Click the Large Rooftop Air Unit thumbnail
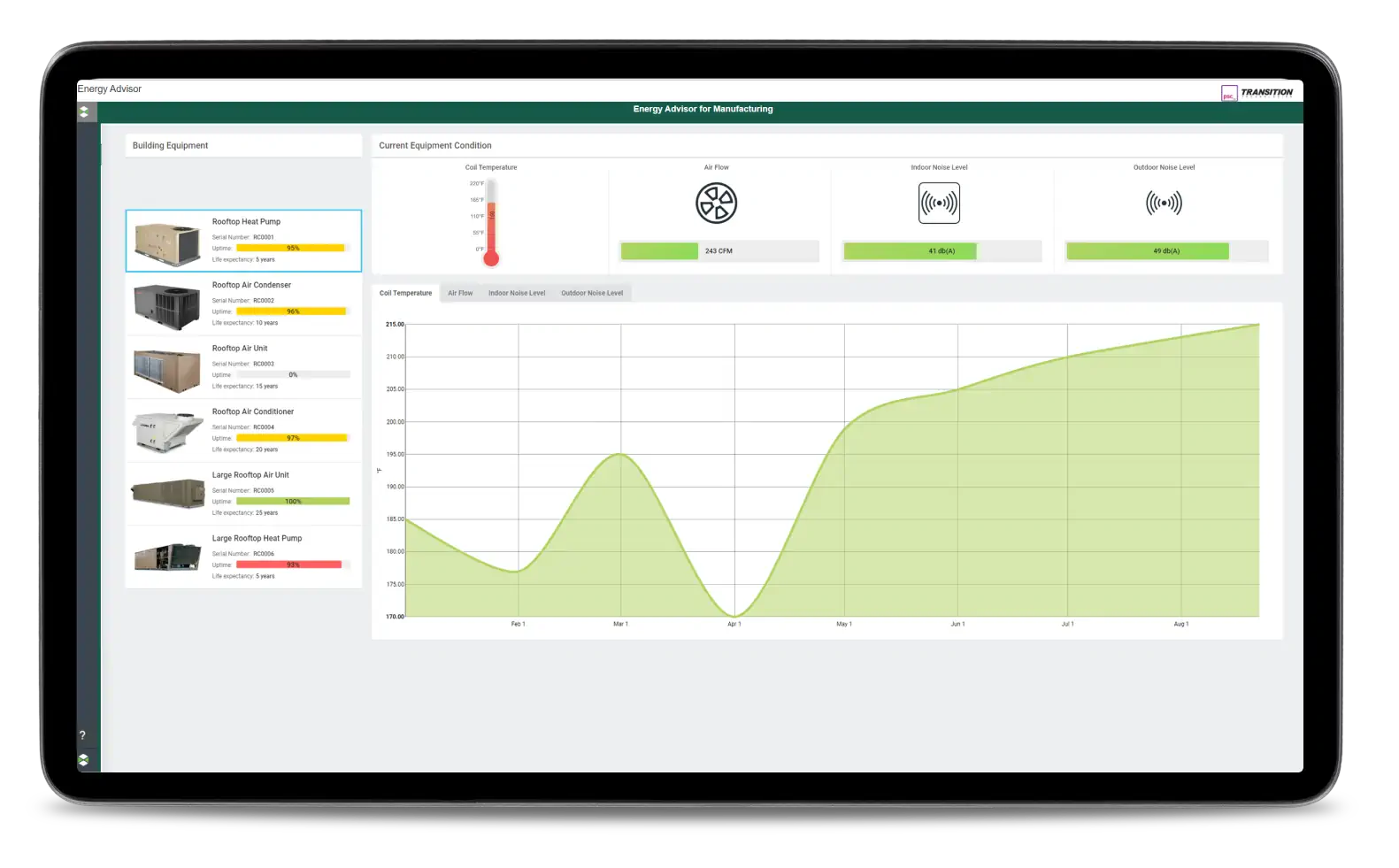This screenshot has height=868, width=1399. pyautogui.click(x=167, y=496)
